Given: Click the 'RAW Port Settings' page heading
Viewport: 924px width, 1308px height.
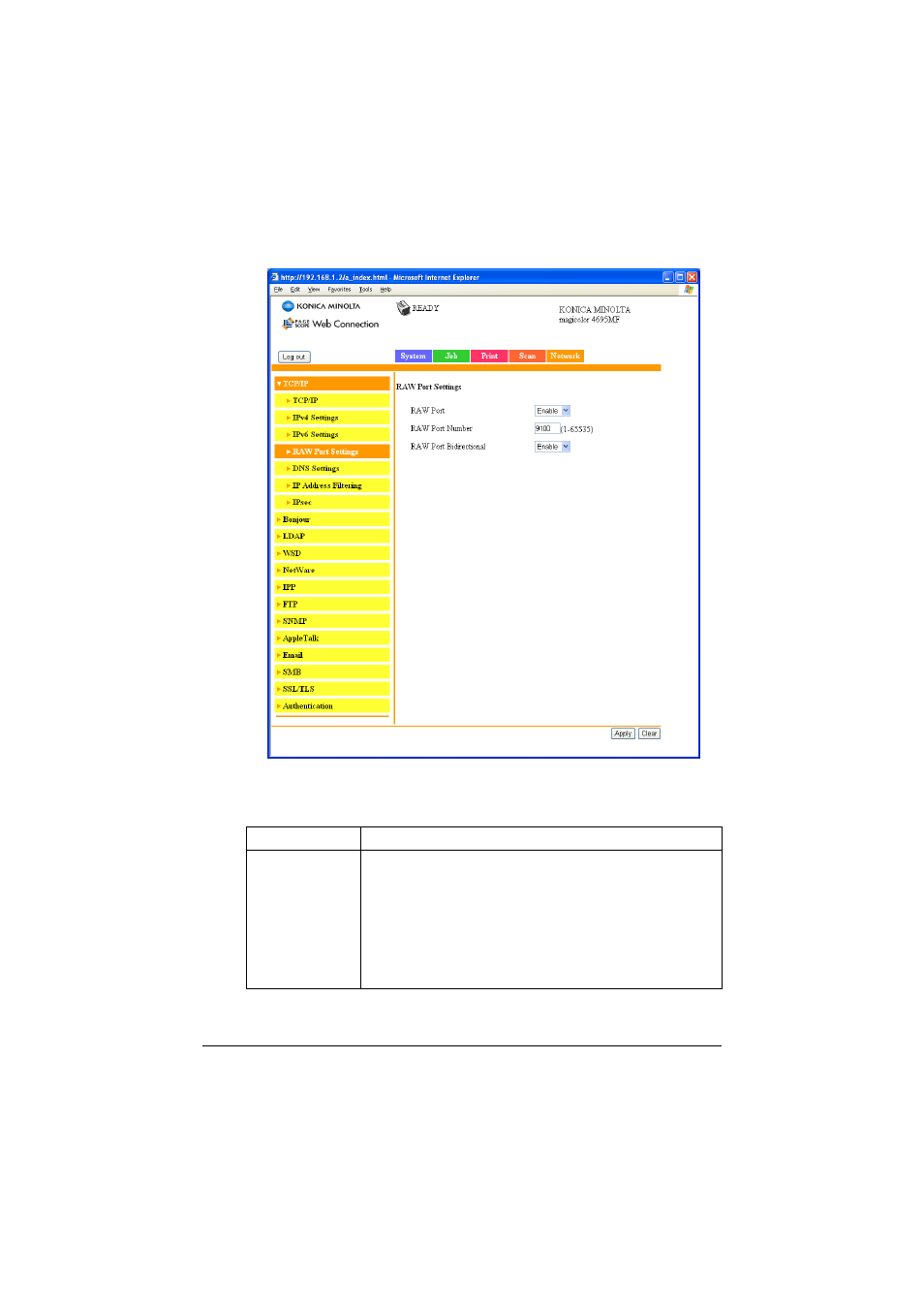Looking at the screenshot, I should (x=429, y=387).
